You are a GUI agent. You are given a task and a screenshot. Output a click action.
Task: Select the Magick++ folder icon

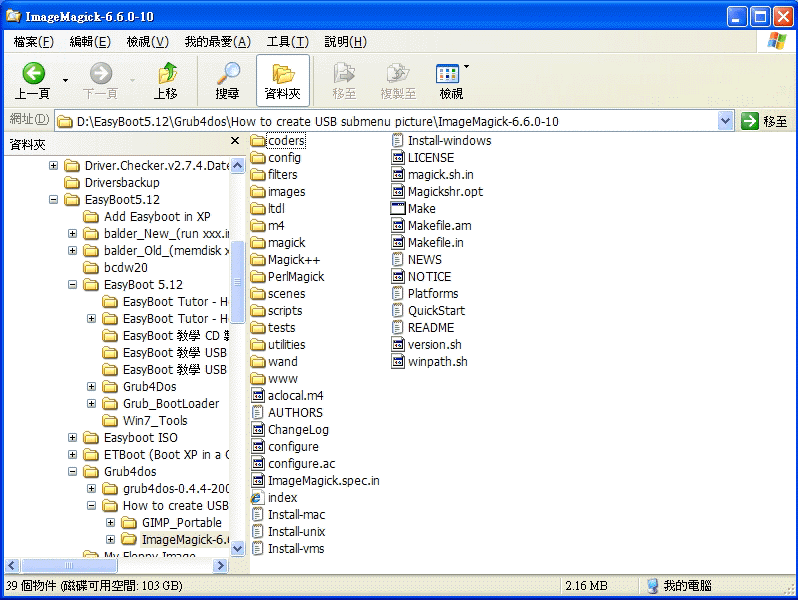[x=259, y=260]
